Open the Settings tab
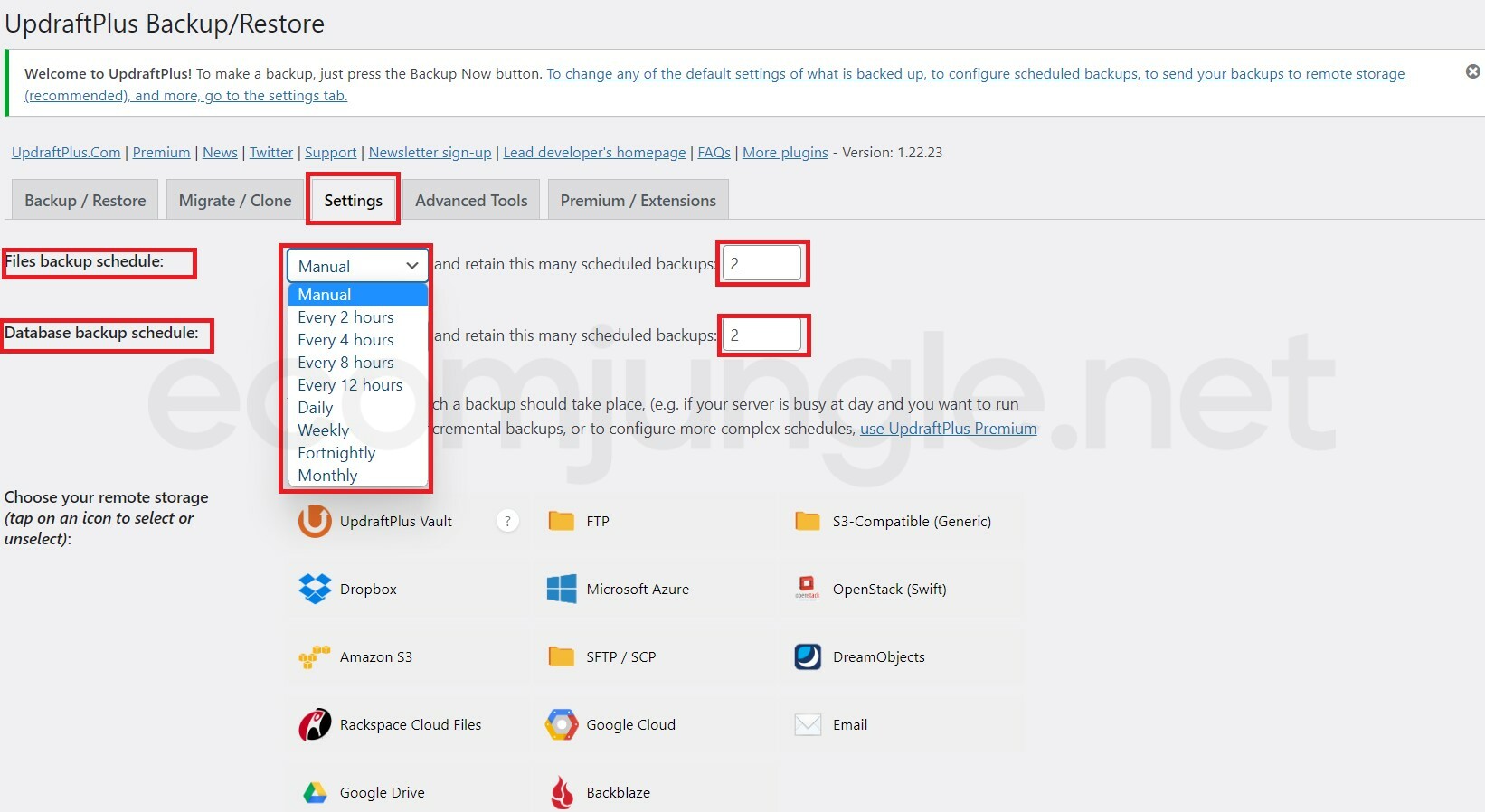 (x=354, y=200)
